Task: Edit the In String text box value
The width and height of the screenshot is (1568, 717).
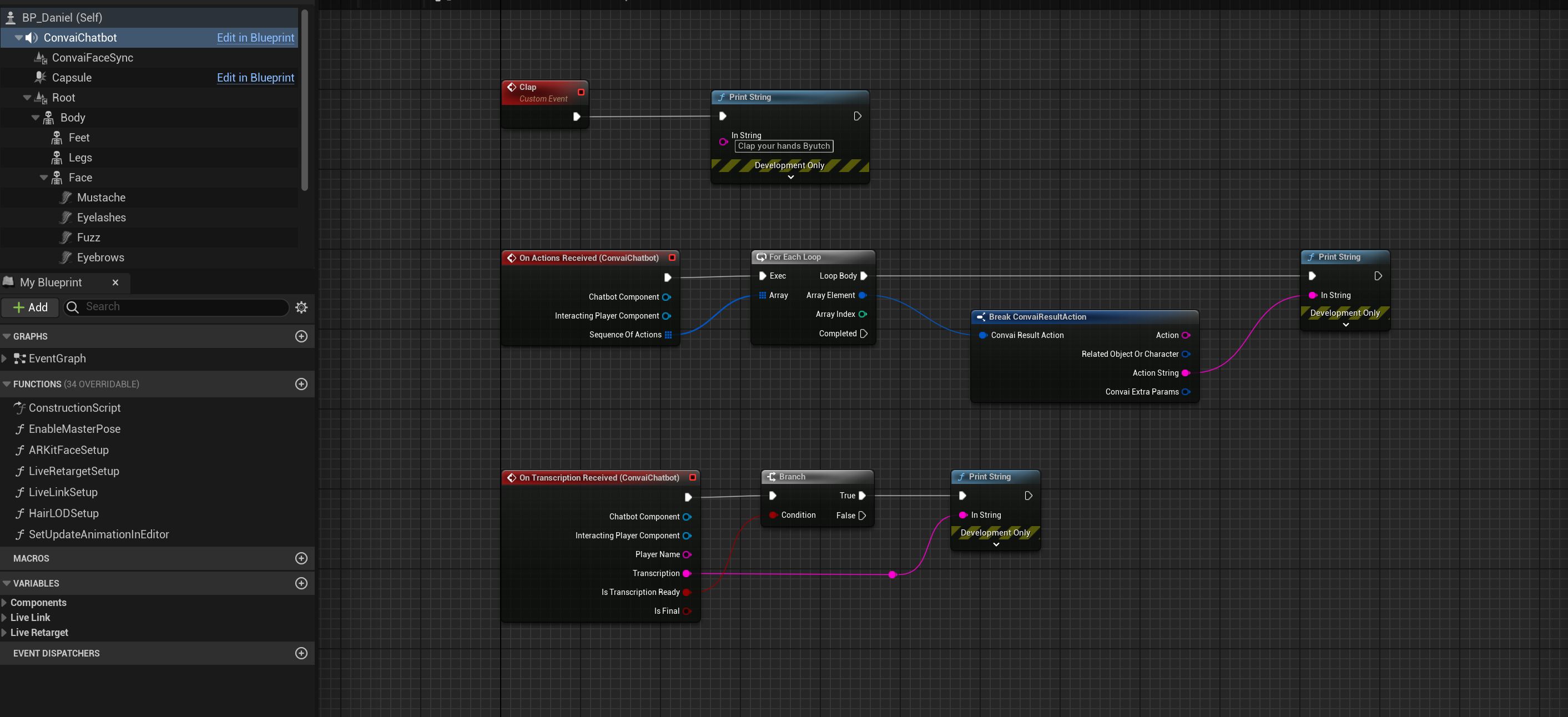Action: 784,146
